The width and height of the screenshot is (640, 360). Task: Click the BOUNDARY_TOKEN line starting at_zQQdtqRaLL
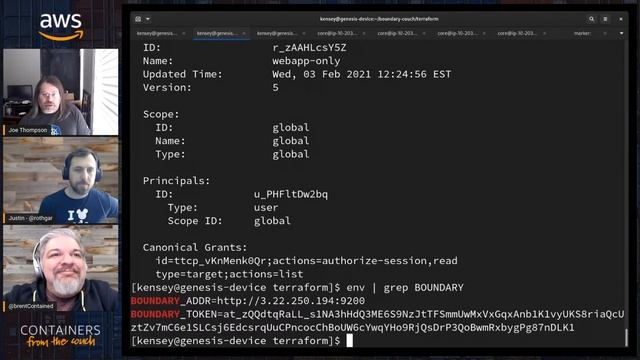coord(377,314)
